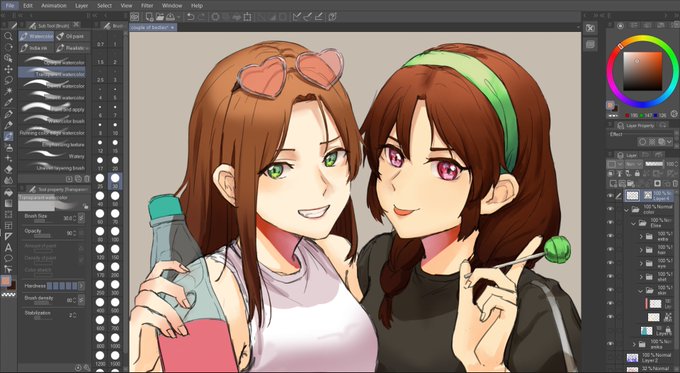Select the Frame border tool
The image size is (680, 373).
coord(8,226)
